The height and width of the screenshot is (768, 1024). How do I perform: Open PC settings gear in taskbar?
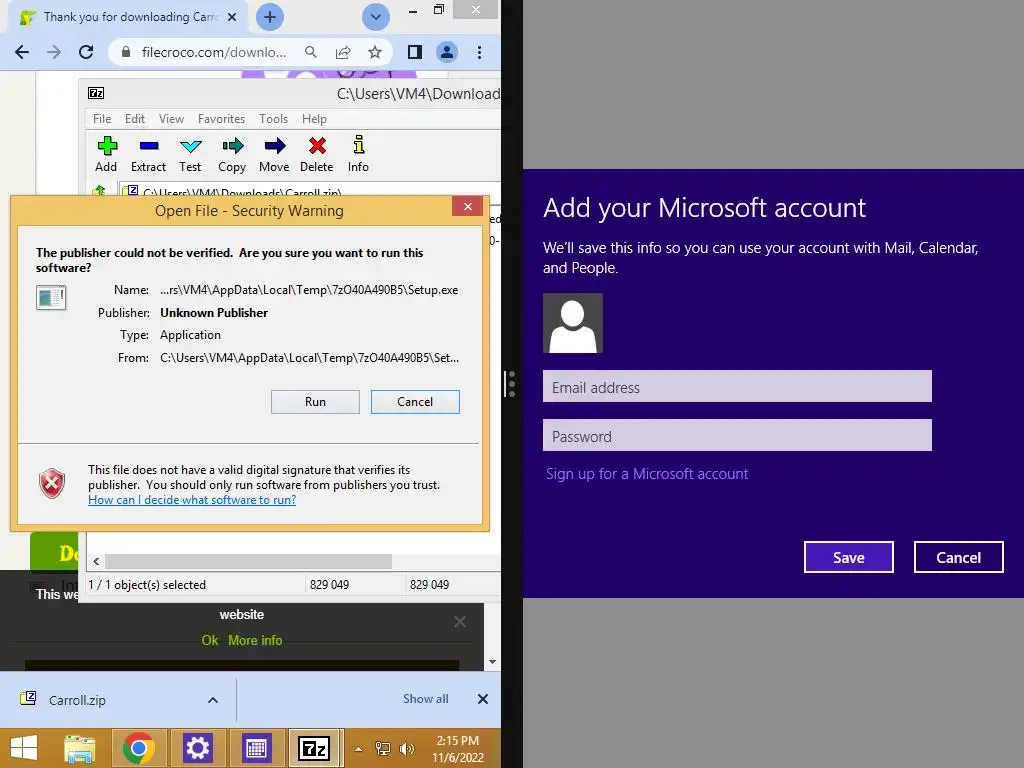pos(197,748)
